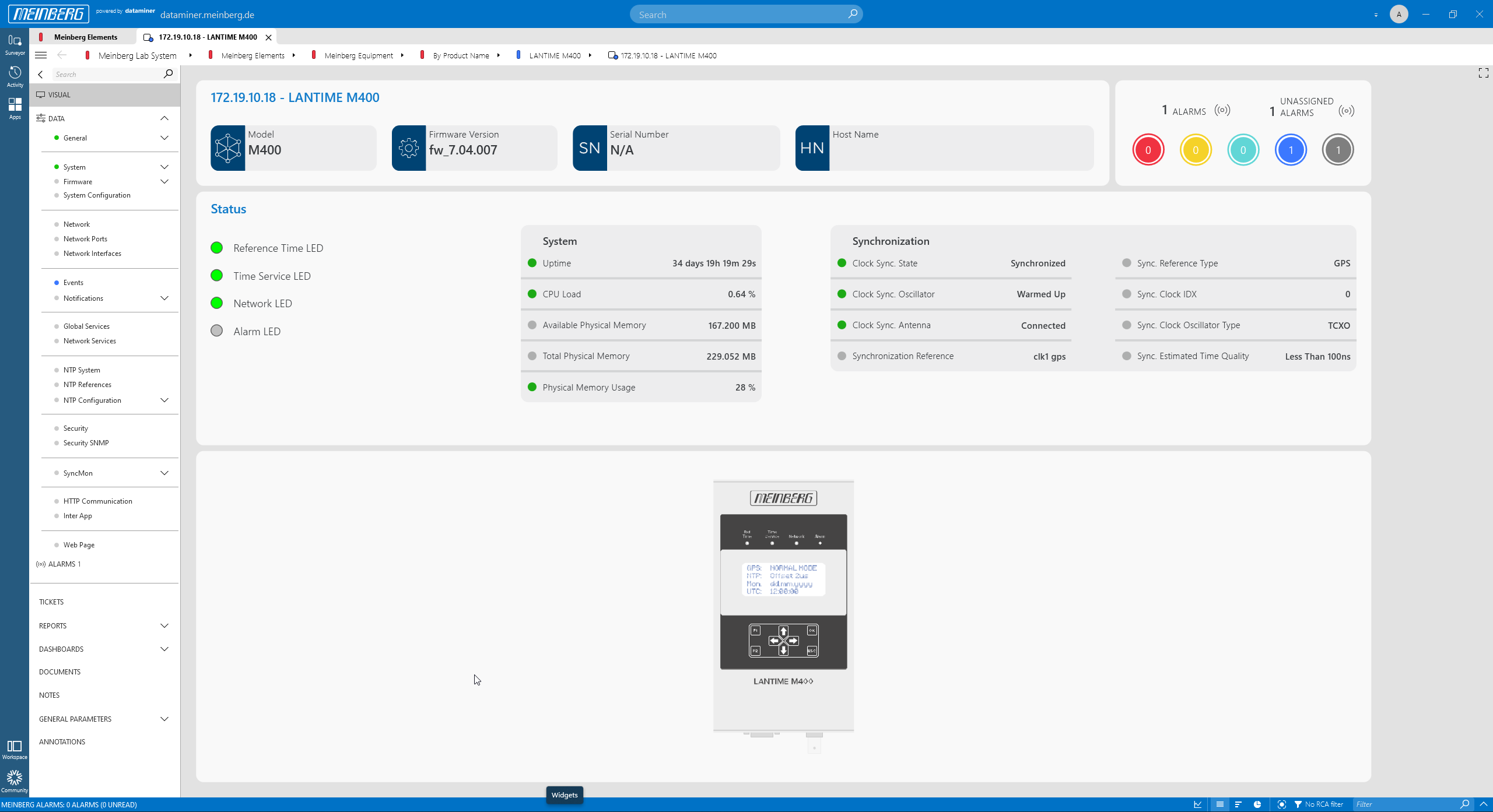The width and height of the screenshot is (1493, 812).
Task: Collapse the DATA section
Action: 164,118
